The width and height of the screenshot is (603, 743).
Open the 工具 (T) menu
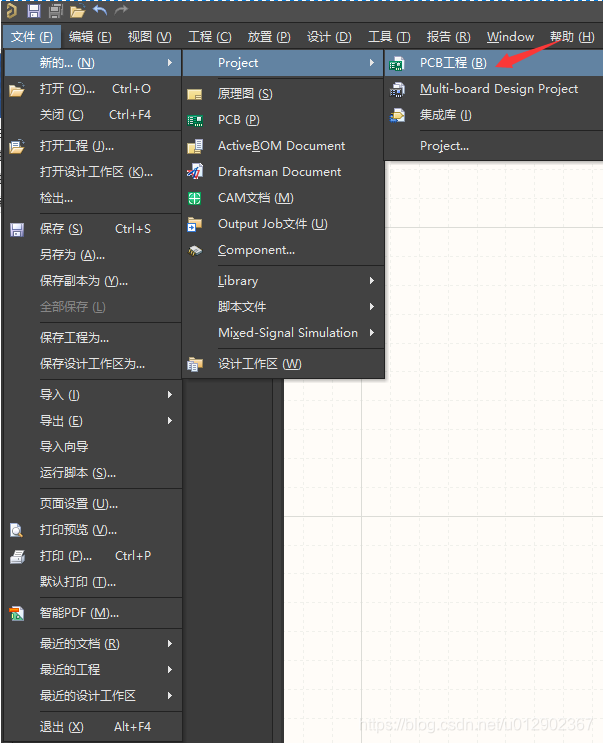tap(389, 36)
